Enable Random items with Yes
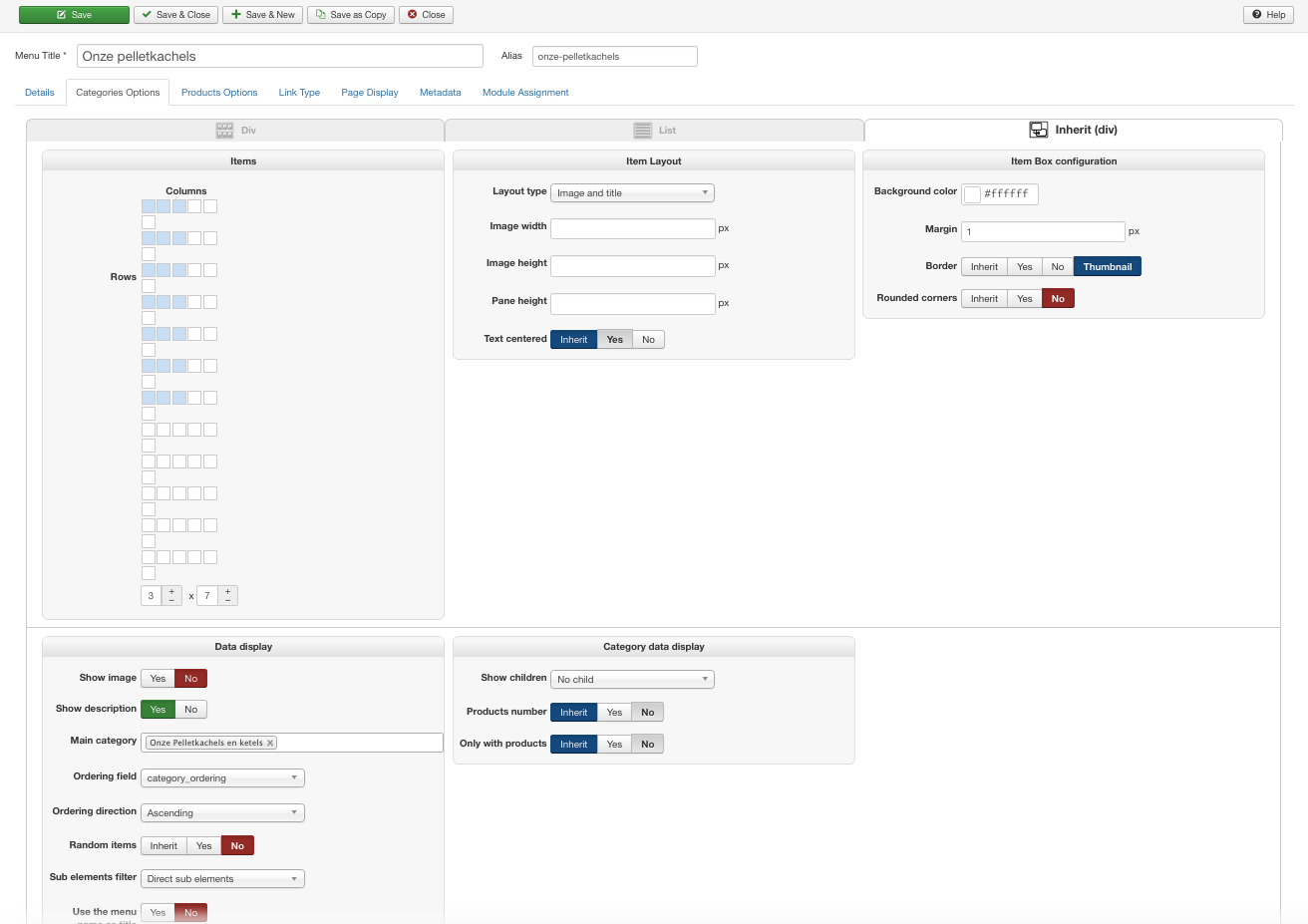This screenshot has height=924, width=1308. 204,846
